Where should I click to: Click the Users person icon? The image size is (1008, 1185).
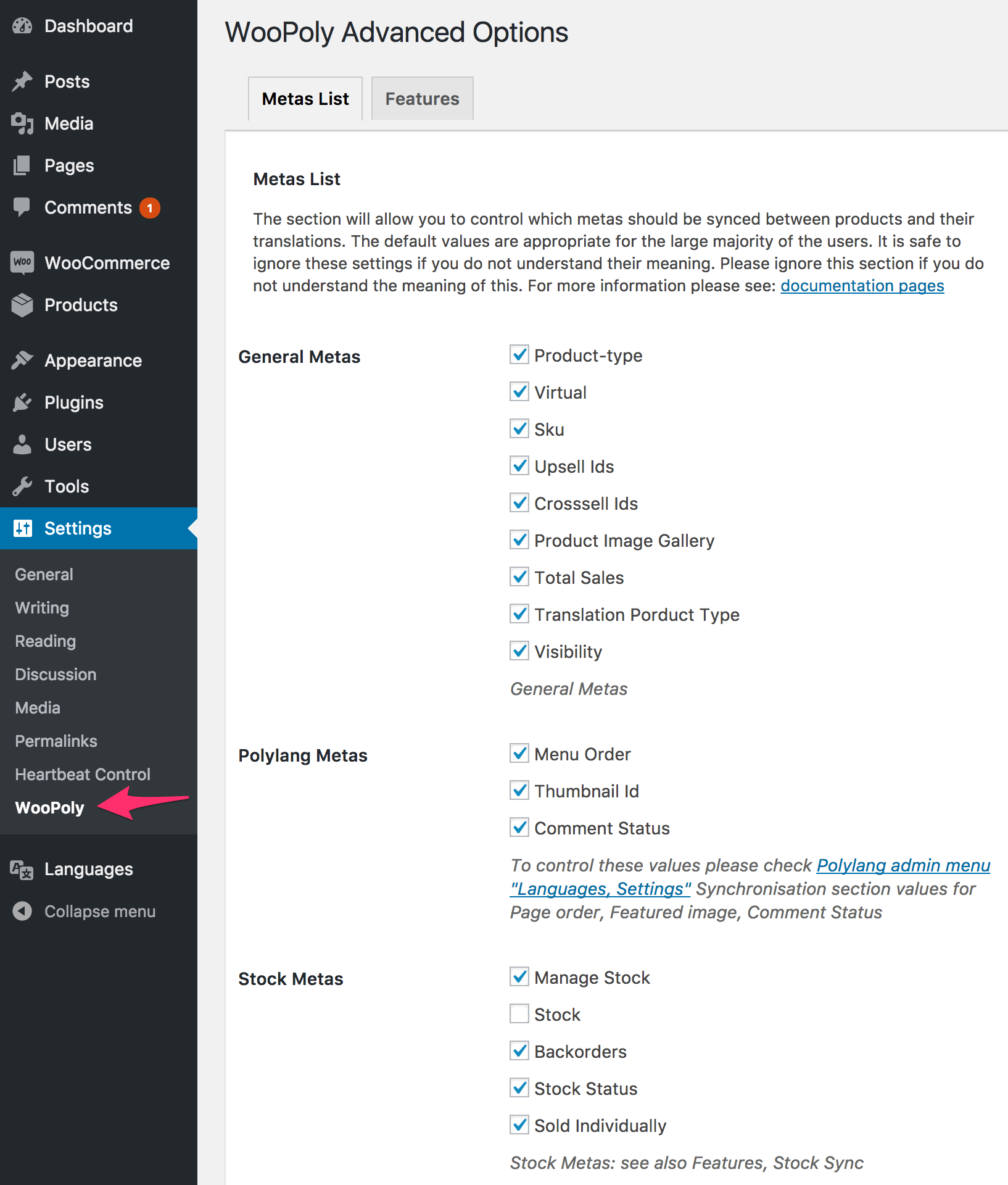[x=22, y=444]
